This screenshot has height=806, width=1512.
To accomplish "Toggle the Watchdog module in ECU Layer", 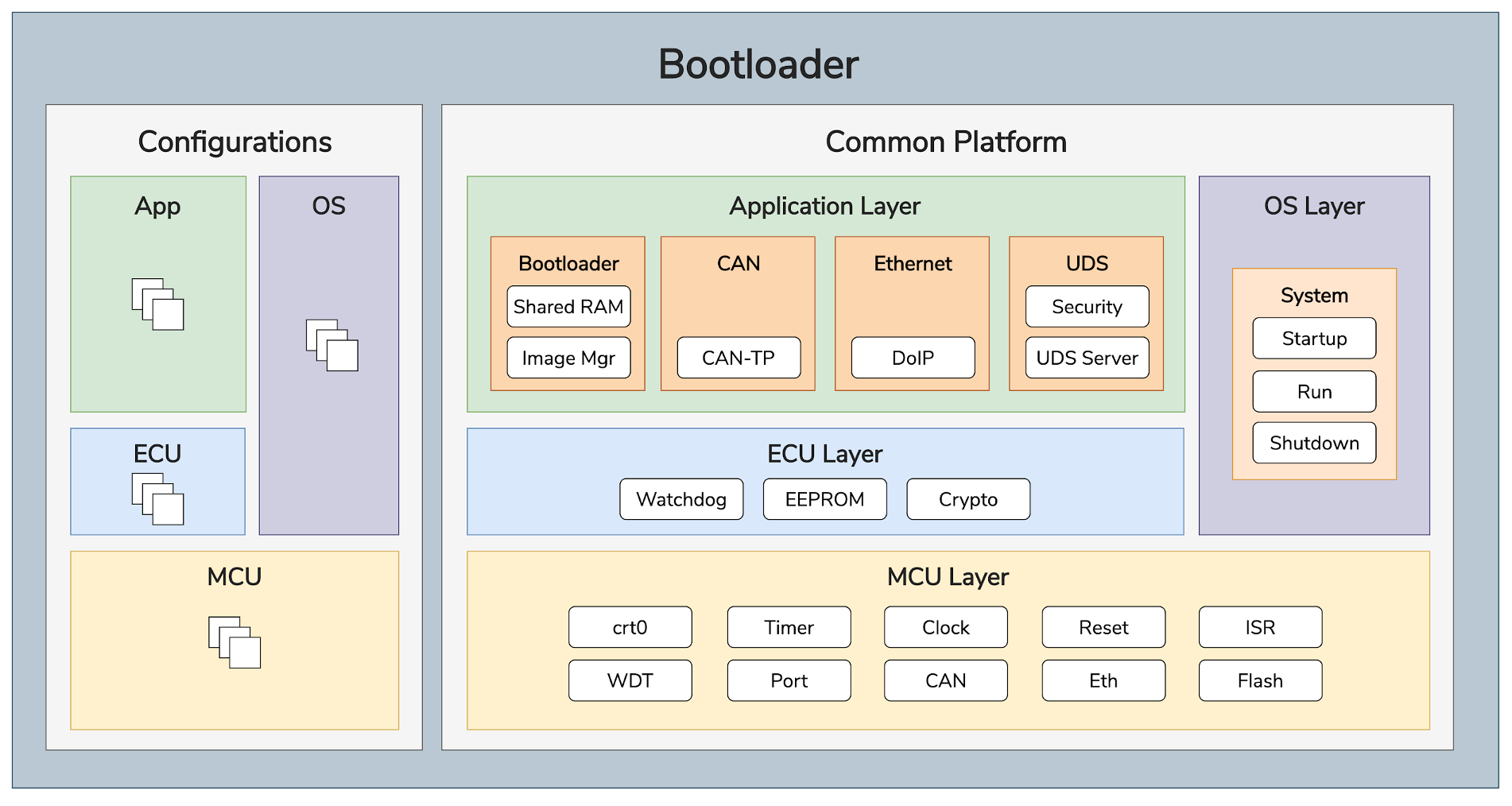I will pos(681,499).
